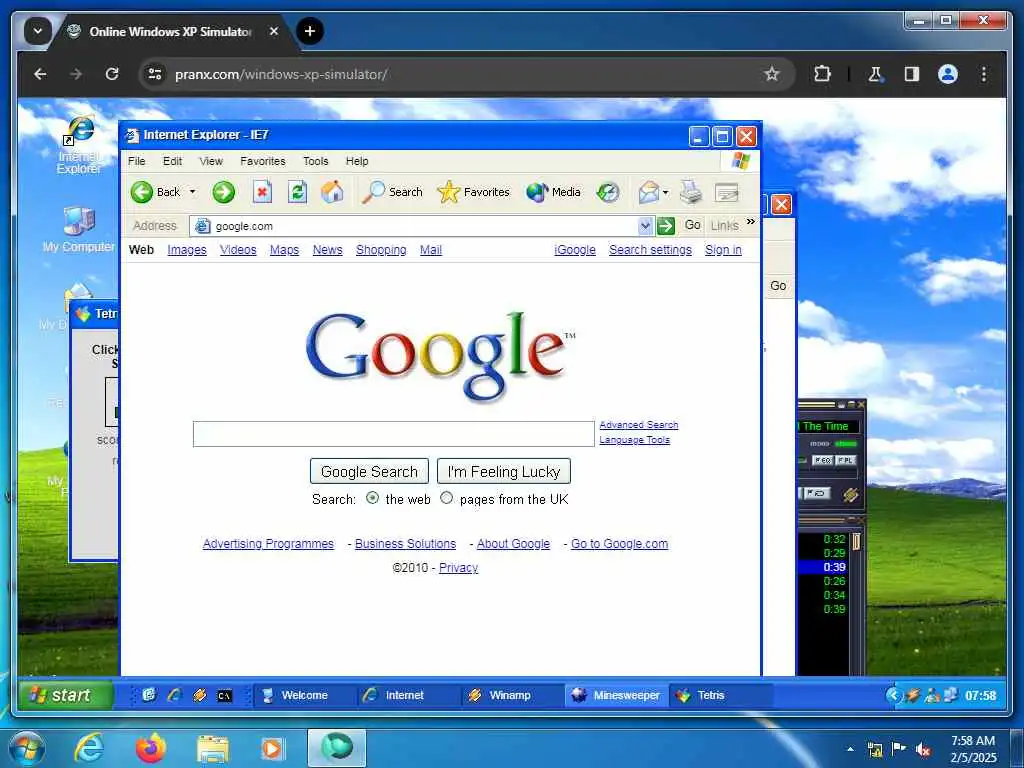1024x768 pixels.
Task: Click the History clock icon in IE toolbar
Action: coord(608,192)
